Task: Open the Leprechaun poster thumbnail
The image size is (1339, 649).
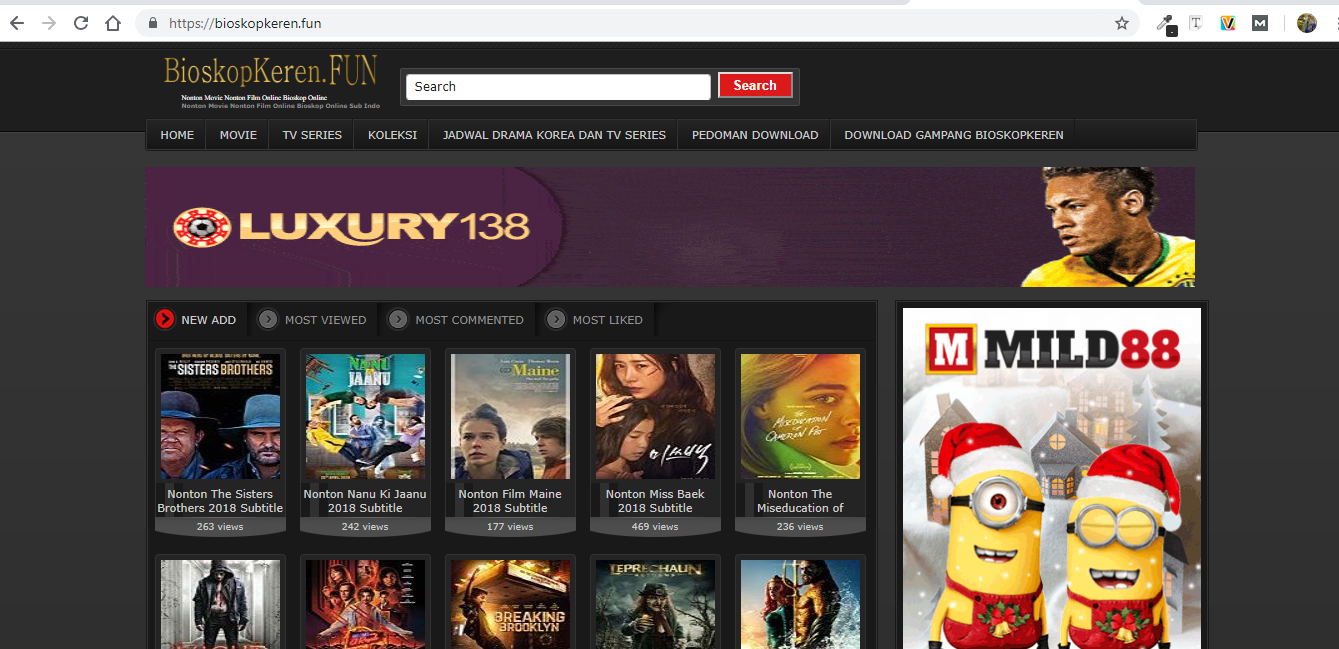Action: 655,604
